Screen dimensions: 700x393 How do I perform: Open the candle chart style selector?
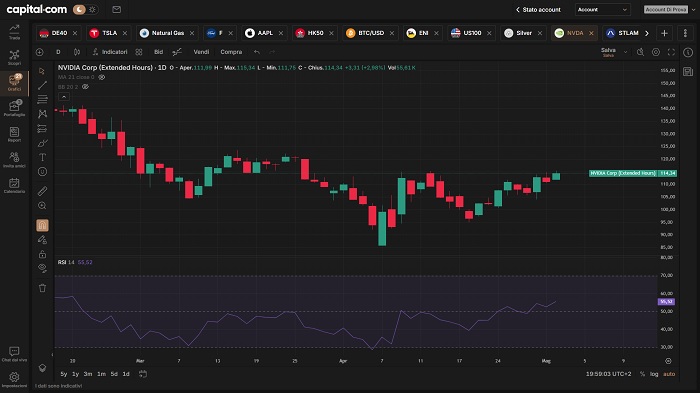coord(77,52)
